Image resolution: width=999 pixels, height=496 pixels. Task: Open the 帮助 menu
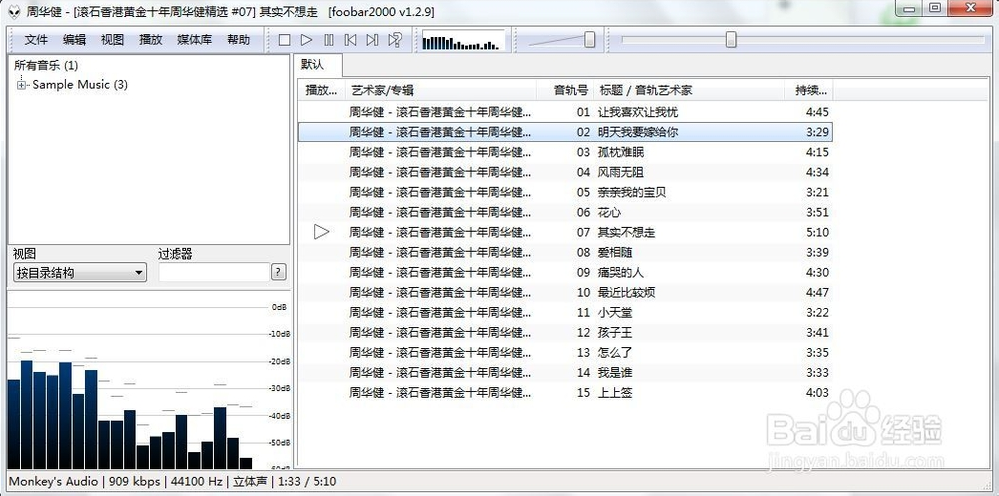[x=239, y=39]
